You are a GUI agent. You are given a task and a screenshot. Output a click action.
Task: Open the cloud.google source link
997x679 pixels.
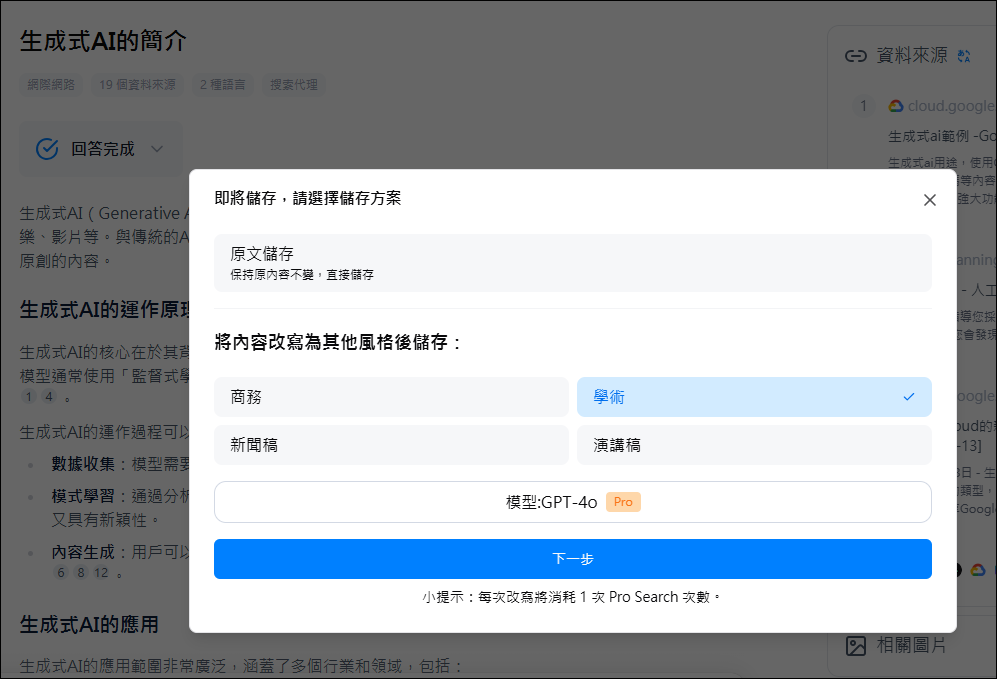coord(951,106)
